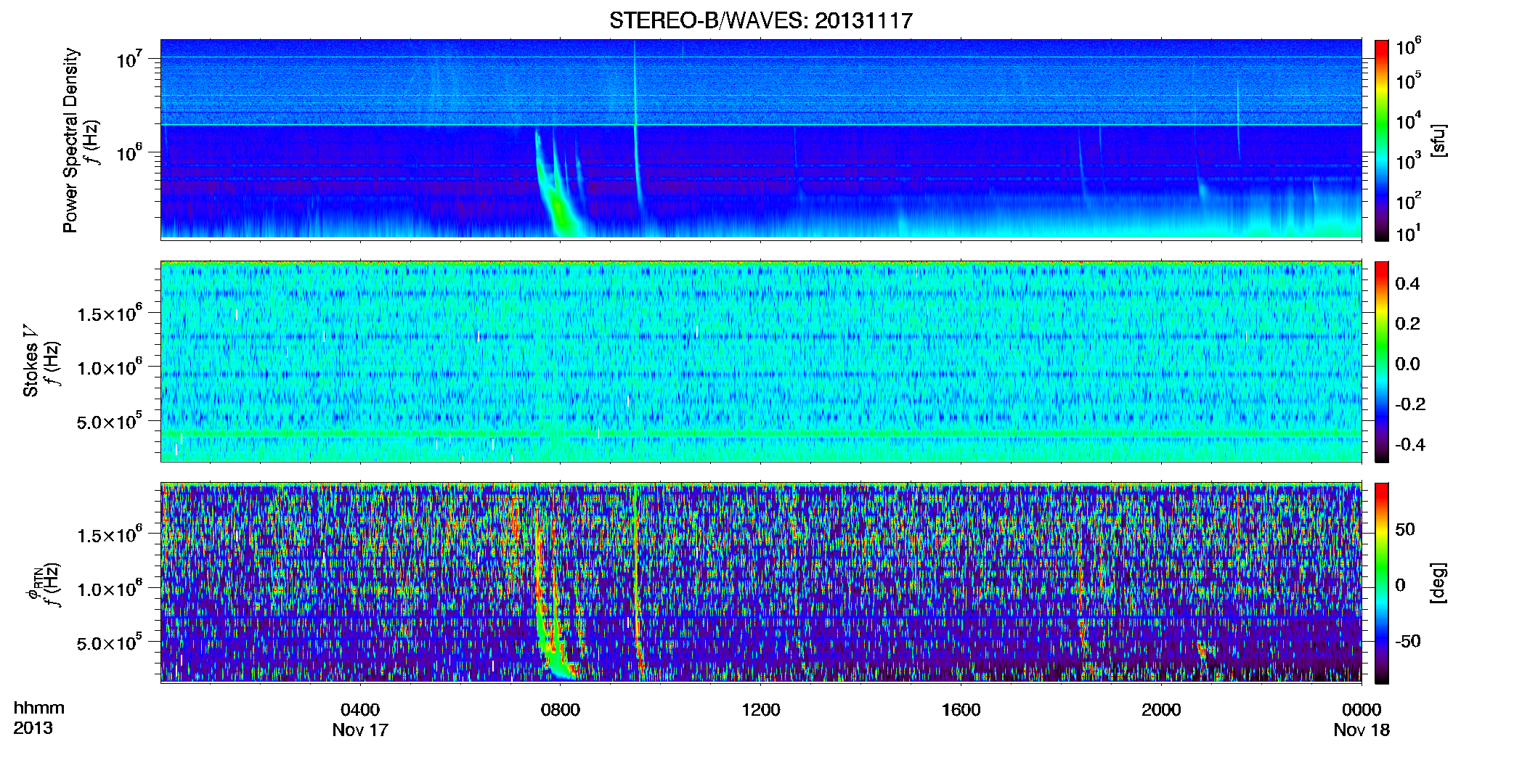This screenshot has height=784, width=1522.
Task: Click the Stokes V colorbar
Action: point(1382,362)
